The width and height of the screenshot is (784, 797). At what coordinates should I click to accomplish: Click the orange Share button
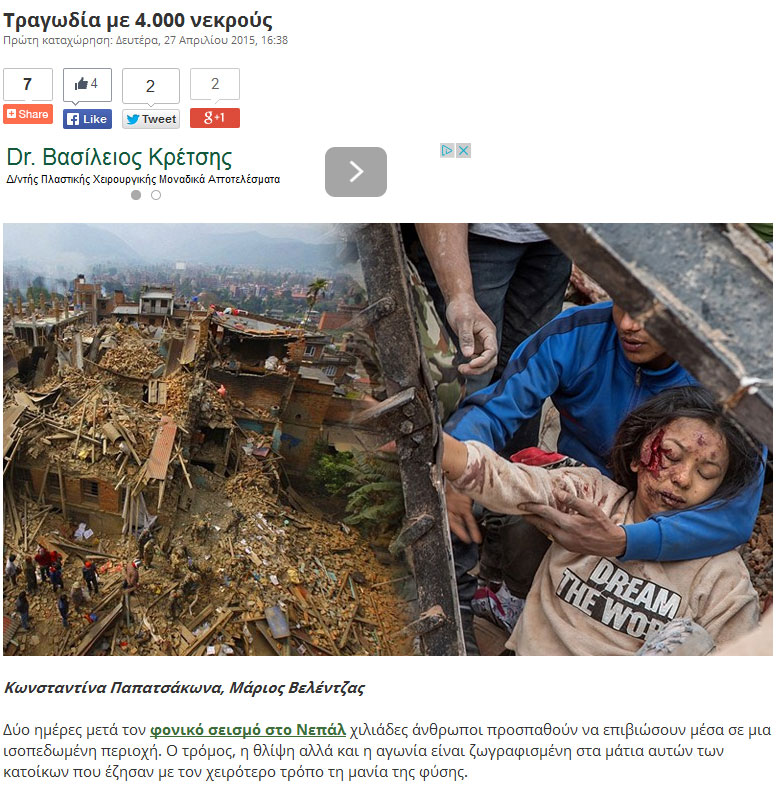pyautogui.click(x=28, y=114)
